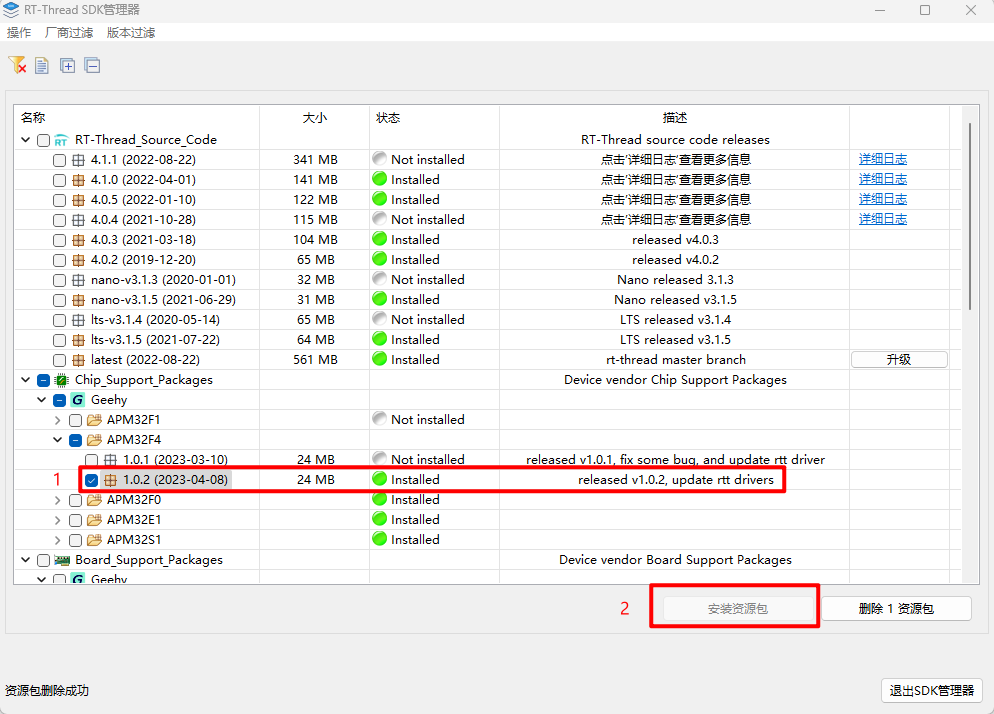This screenshot has width=994, height=714.
Task: Click the RT icon beside RT-Thread_Source_Code
Action: (x=61, y=140)
